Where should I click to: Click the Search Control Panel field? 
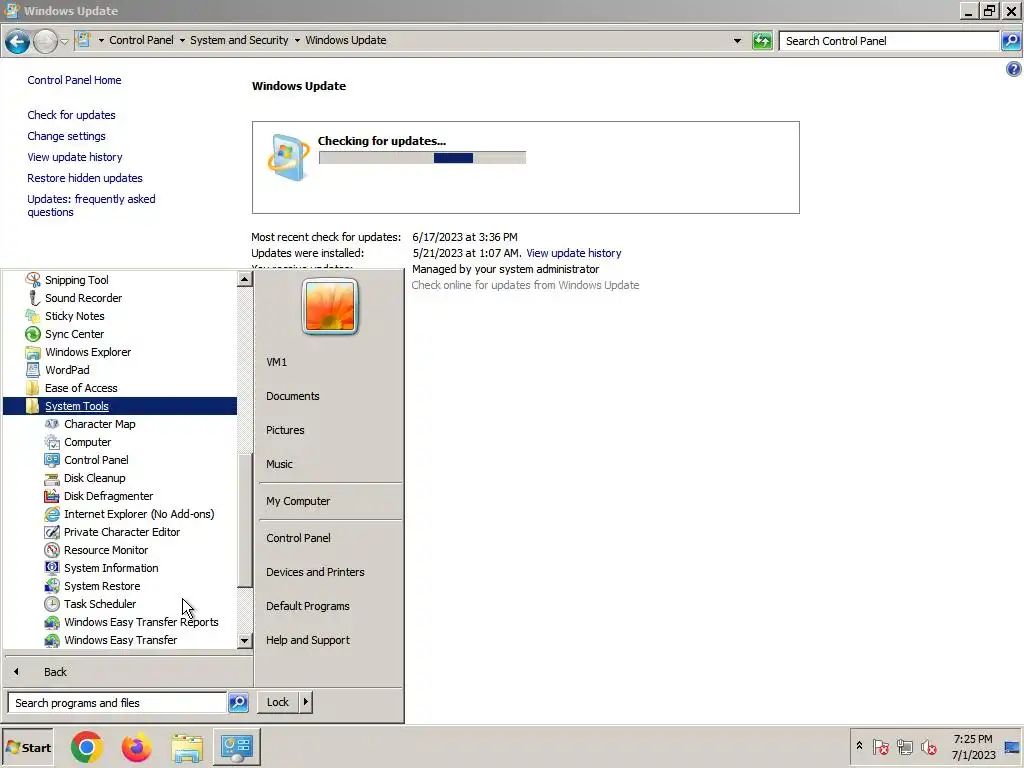pos(889,41)
